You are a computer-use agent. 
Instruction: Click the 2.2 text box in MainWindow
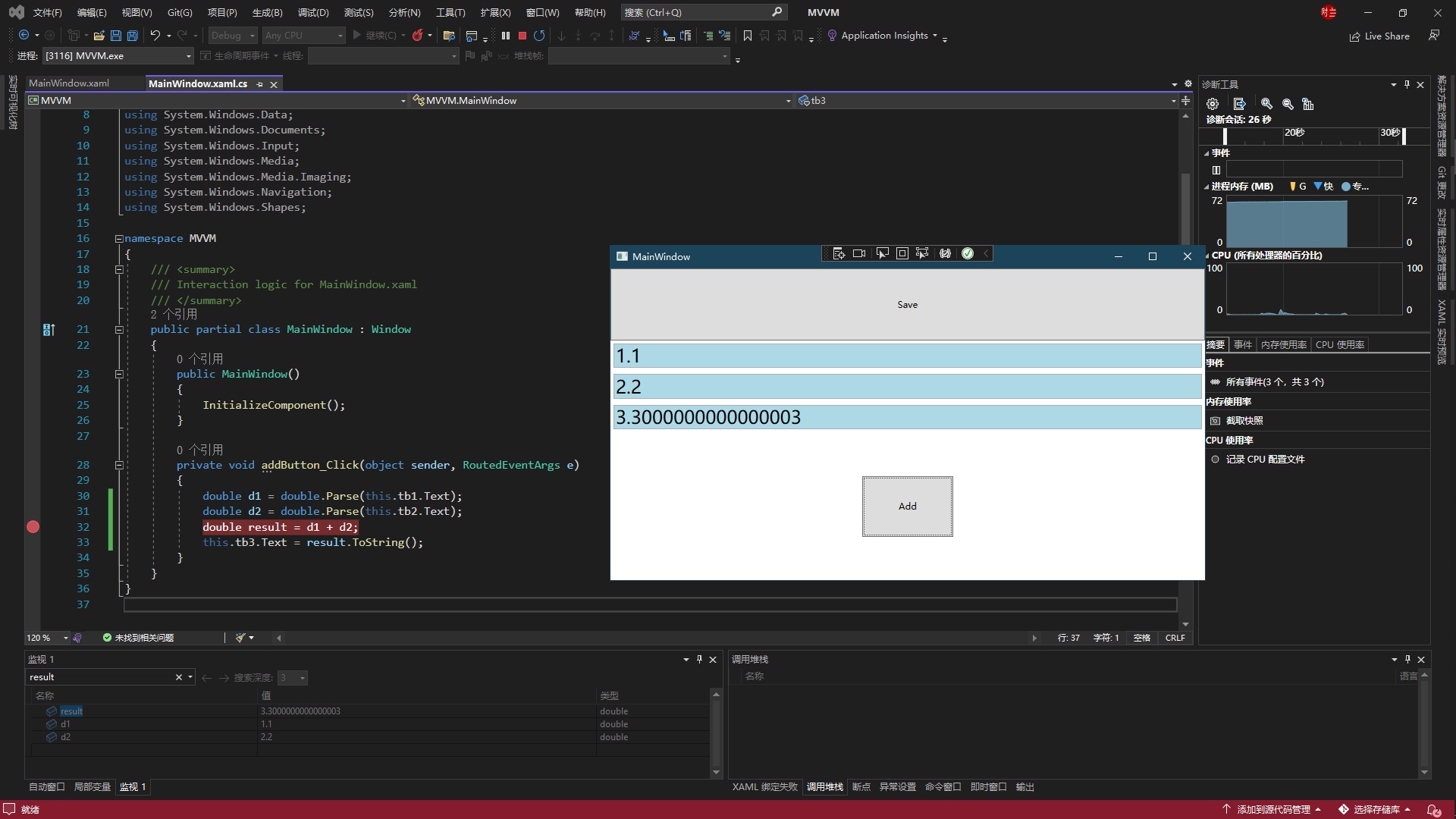point(907,387)
